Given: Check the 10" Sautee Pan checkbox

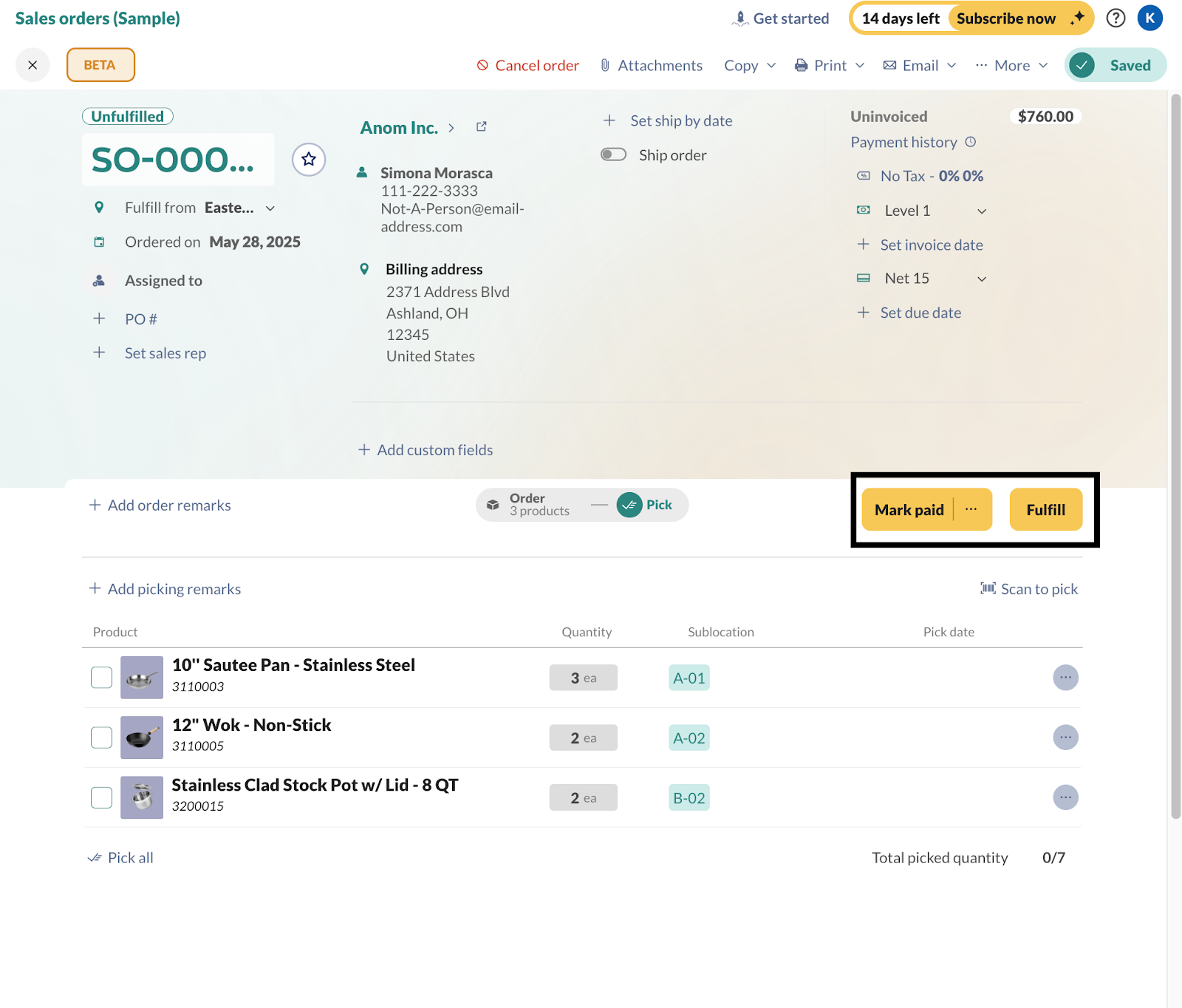Looking at the screenshot, I should coord(102,678).
